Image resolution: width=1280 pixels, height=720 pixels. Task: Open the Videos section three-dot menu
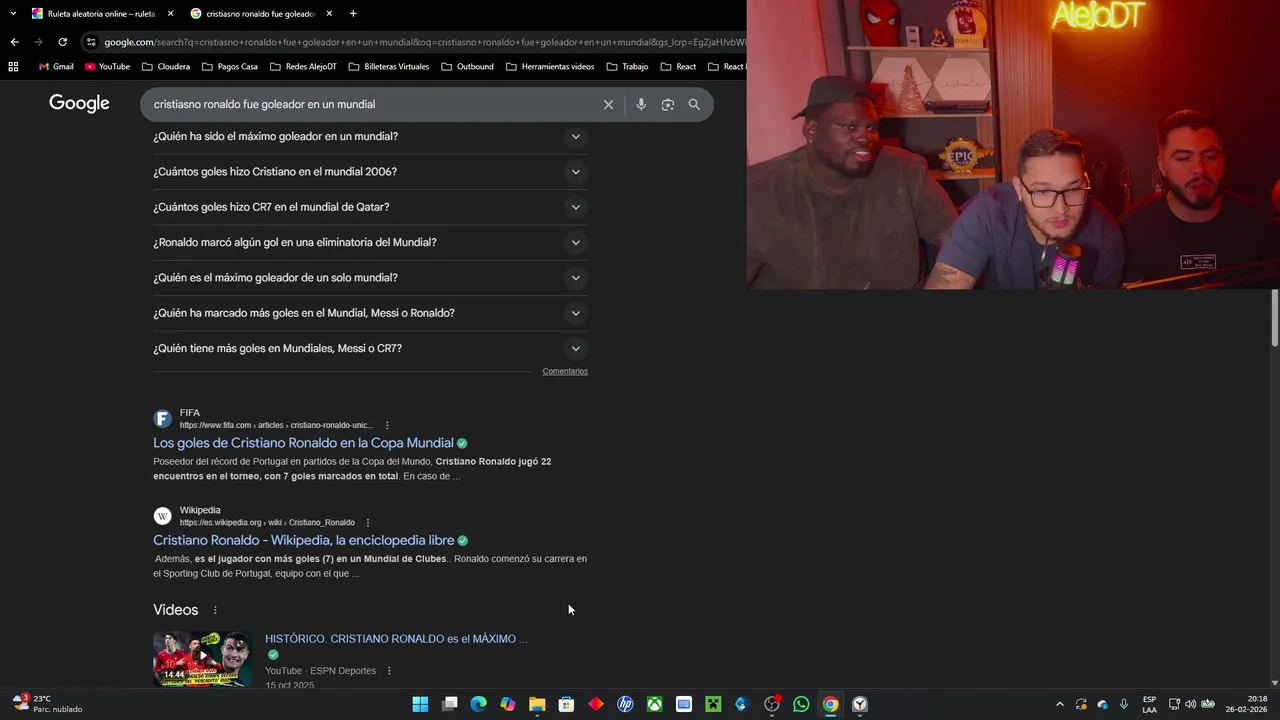214,610
